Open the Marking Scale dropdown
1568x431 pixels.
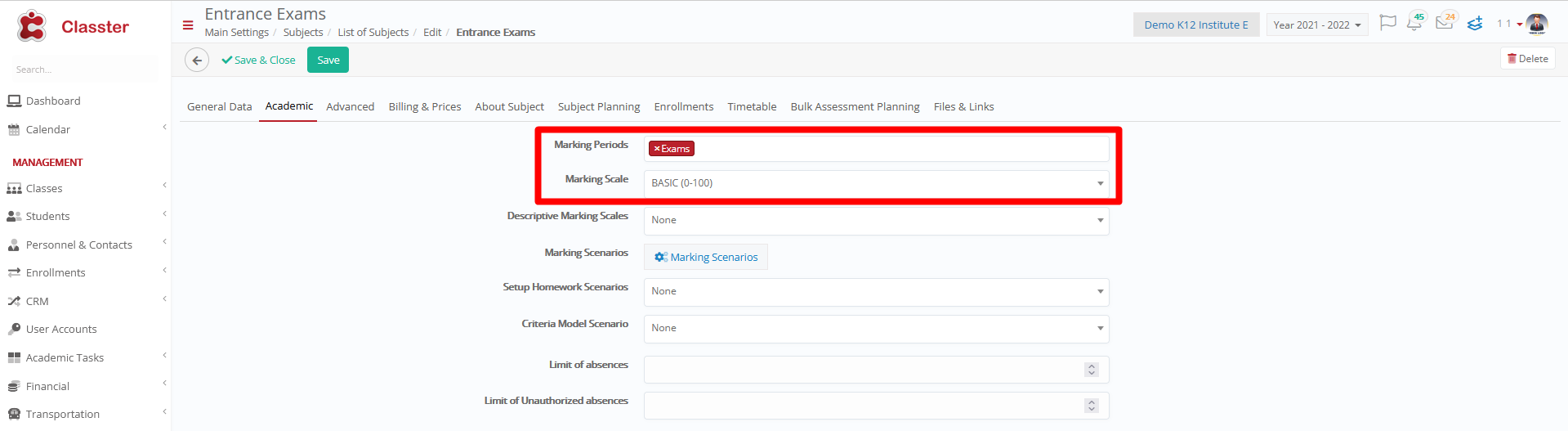tap(876, 183)
